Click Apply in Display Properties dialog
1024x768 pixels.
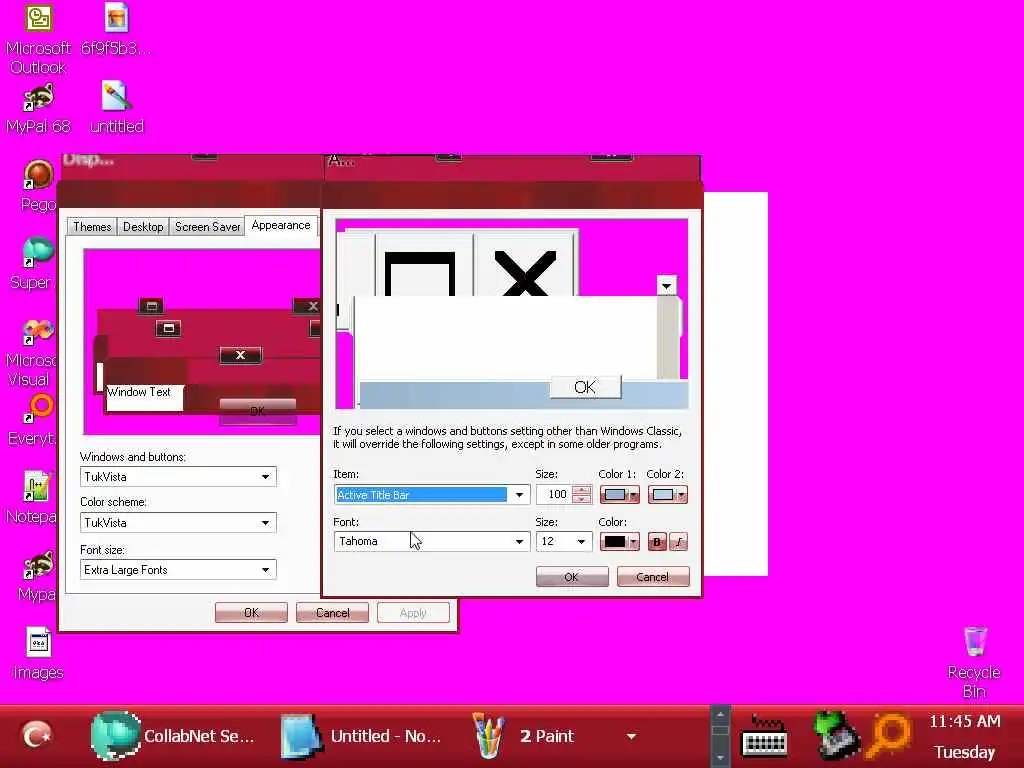[413, 613]
